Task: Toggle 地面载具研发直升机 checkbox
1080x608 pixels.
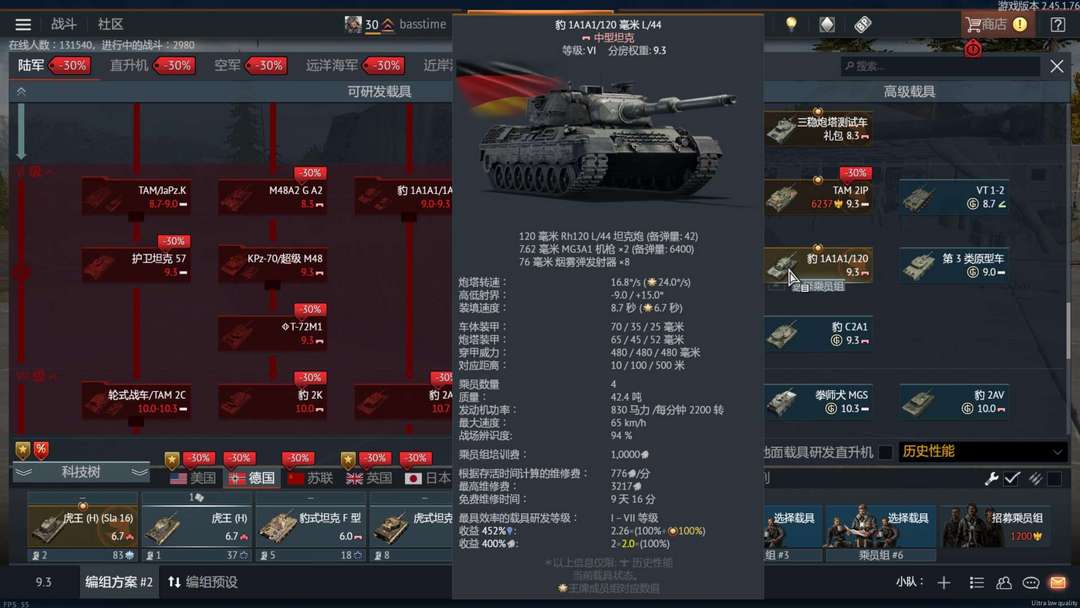Action: (886, 452)
